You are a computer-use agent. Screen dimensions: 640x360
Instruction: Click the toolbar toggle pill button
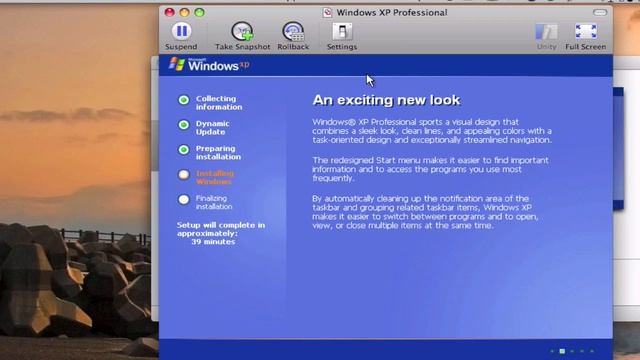[x=600, y=13]
